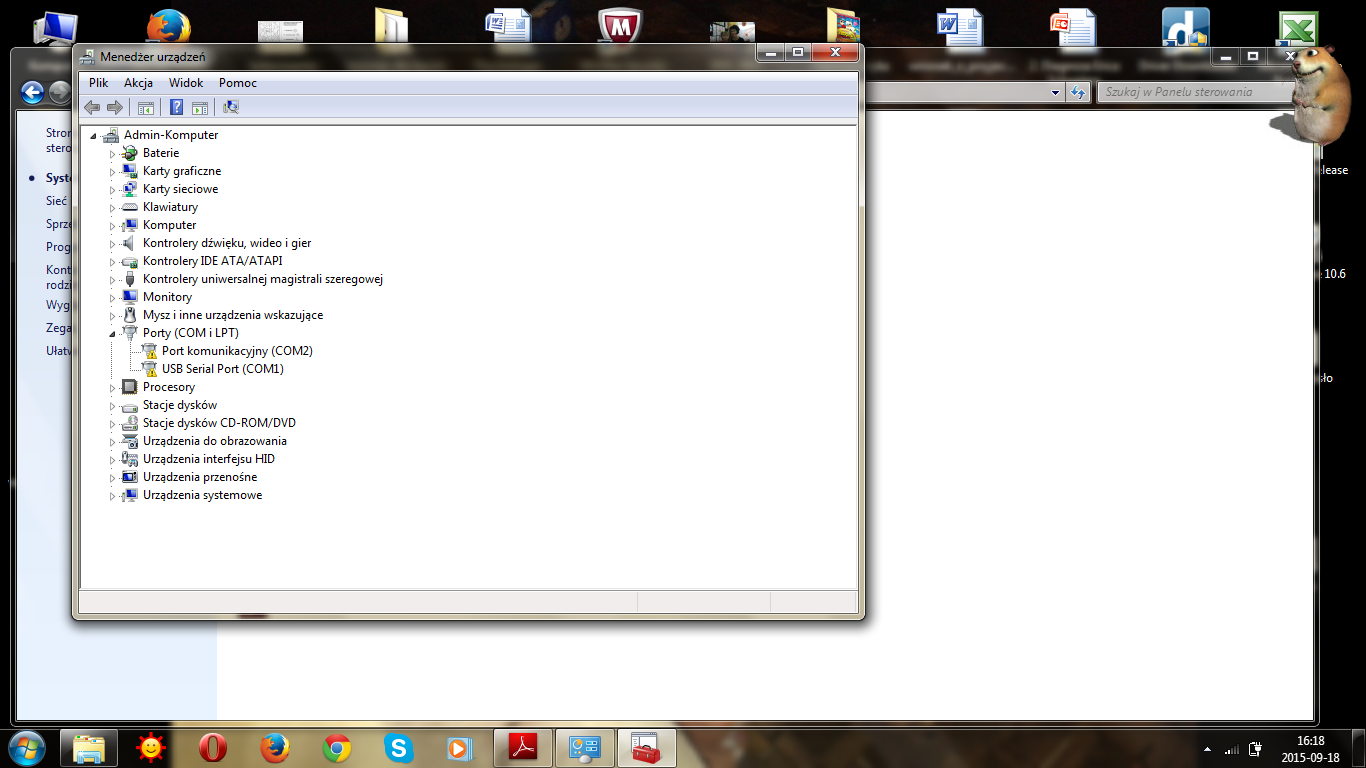Viewport: 1366px width, 768px height.
Task: Click the network signal tray icon
Action: point(1232,749)
